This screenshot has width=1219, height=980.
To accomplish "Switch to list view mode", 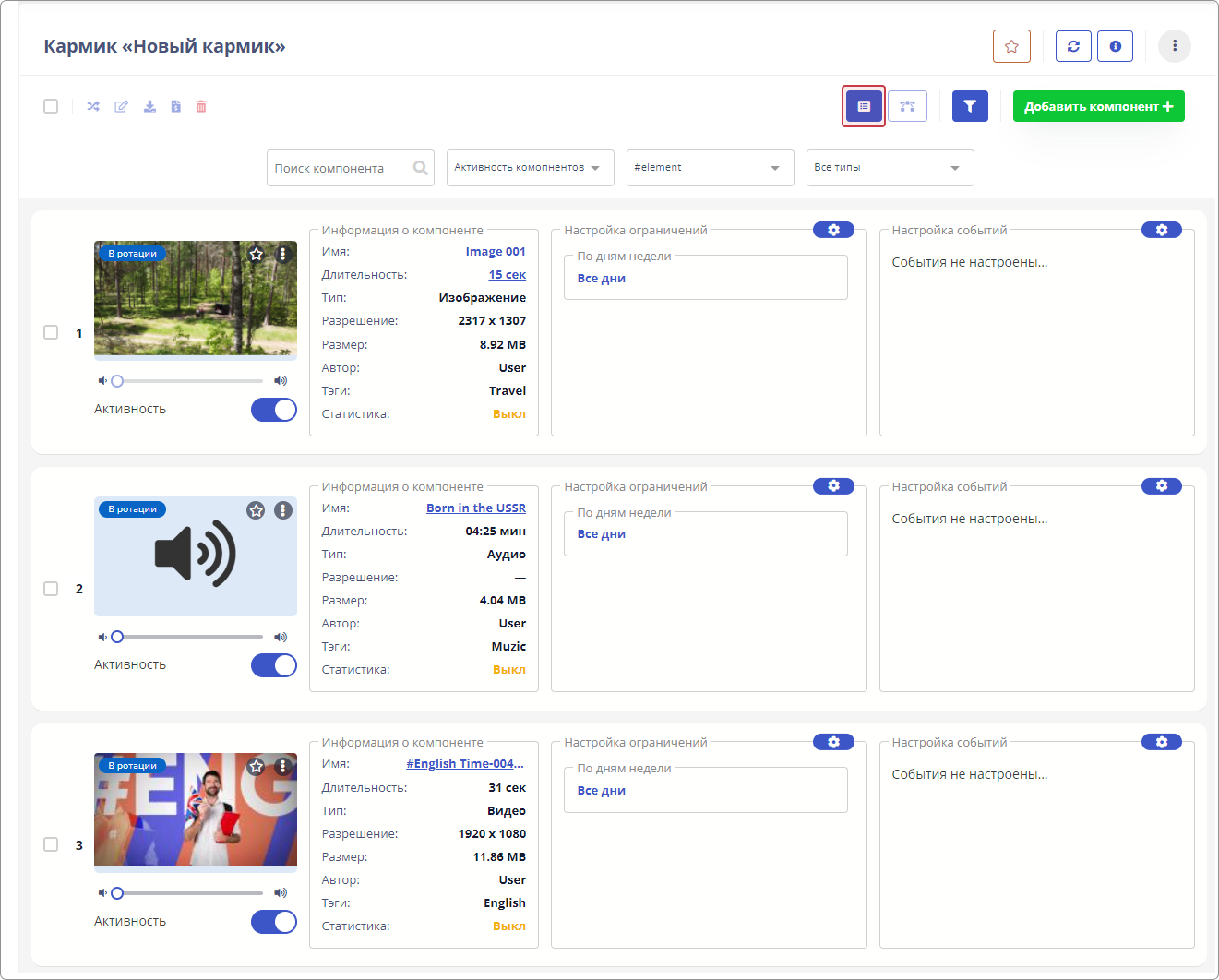I will [x=864, y=106].
